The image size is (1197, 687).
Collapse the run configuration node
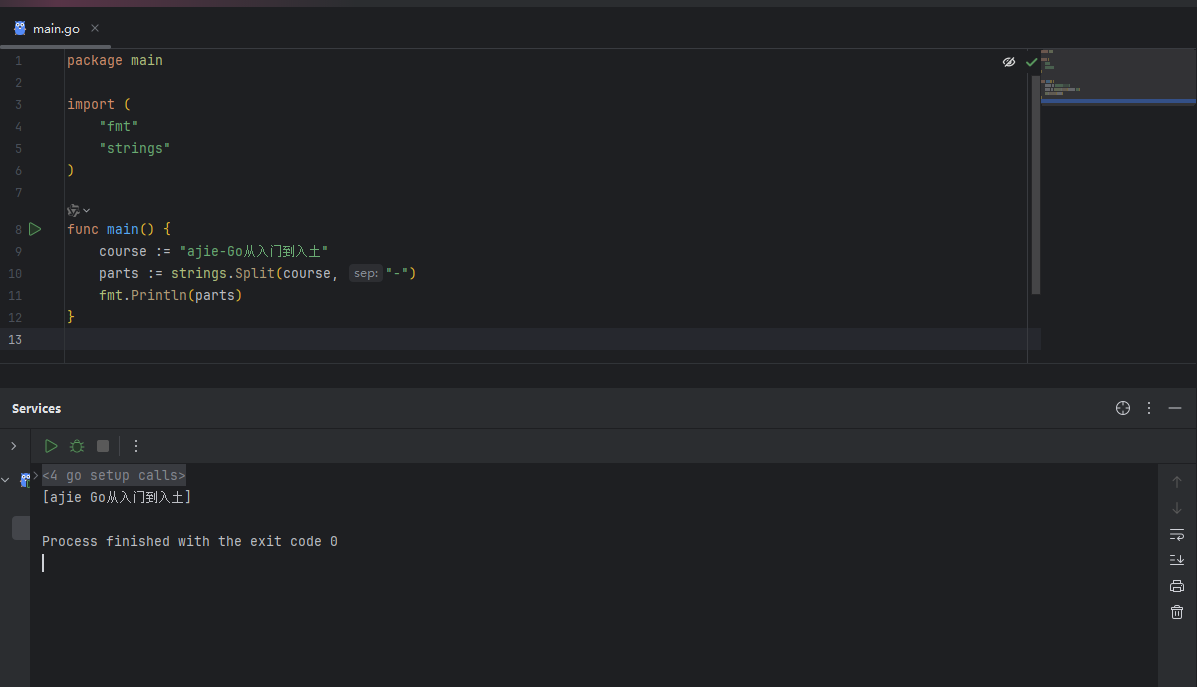click(x=5, y=480)
